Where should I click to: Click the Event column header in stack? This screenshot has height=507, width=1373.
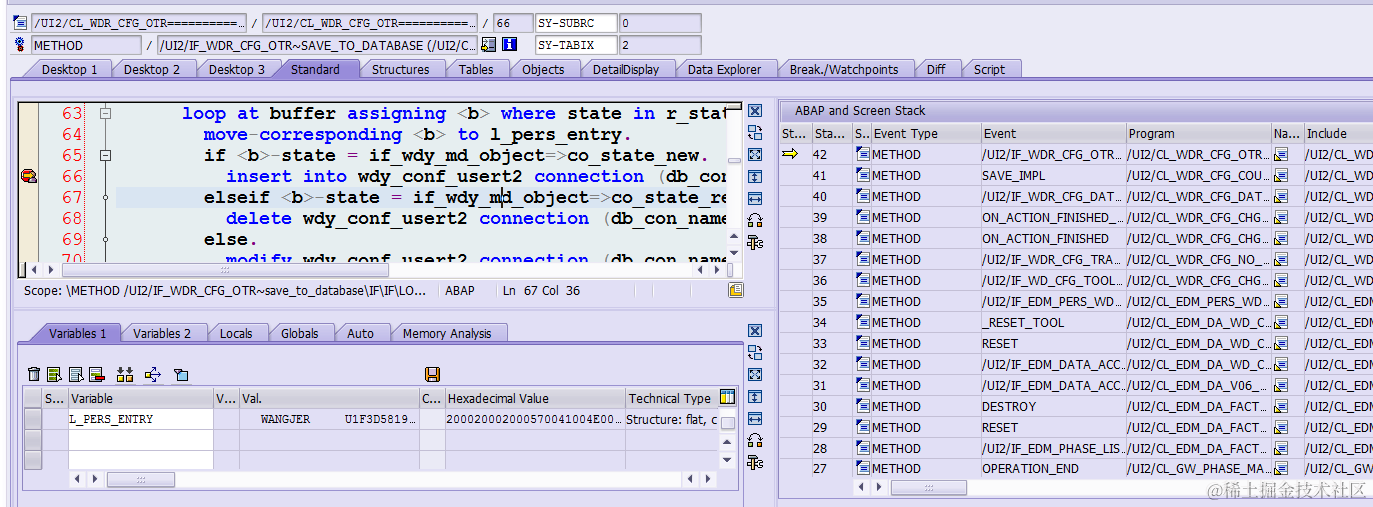[1052, 133]
